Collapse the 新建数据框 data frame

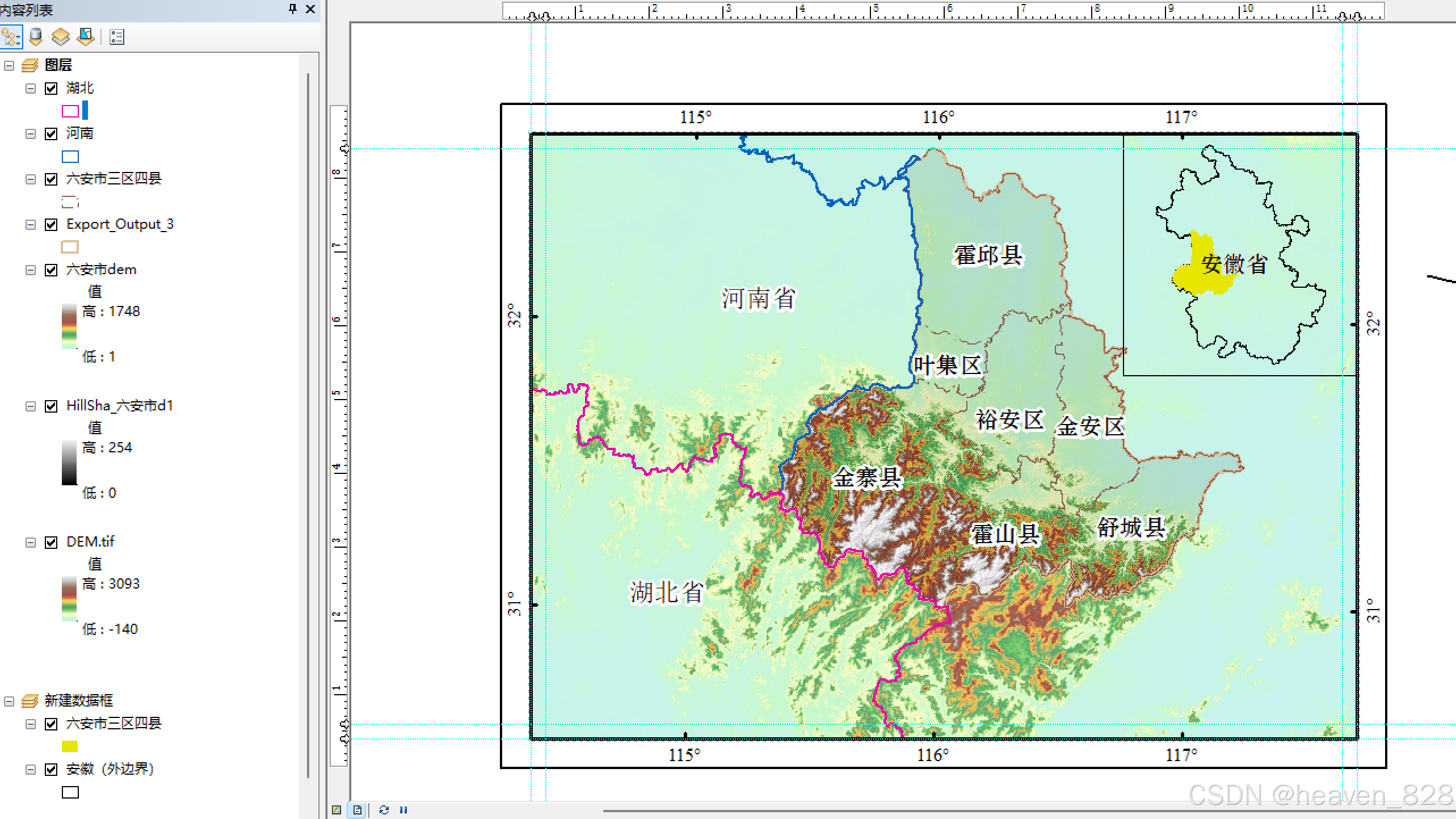(9, 702)
